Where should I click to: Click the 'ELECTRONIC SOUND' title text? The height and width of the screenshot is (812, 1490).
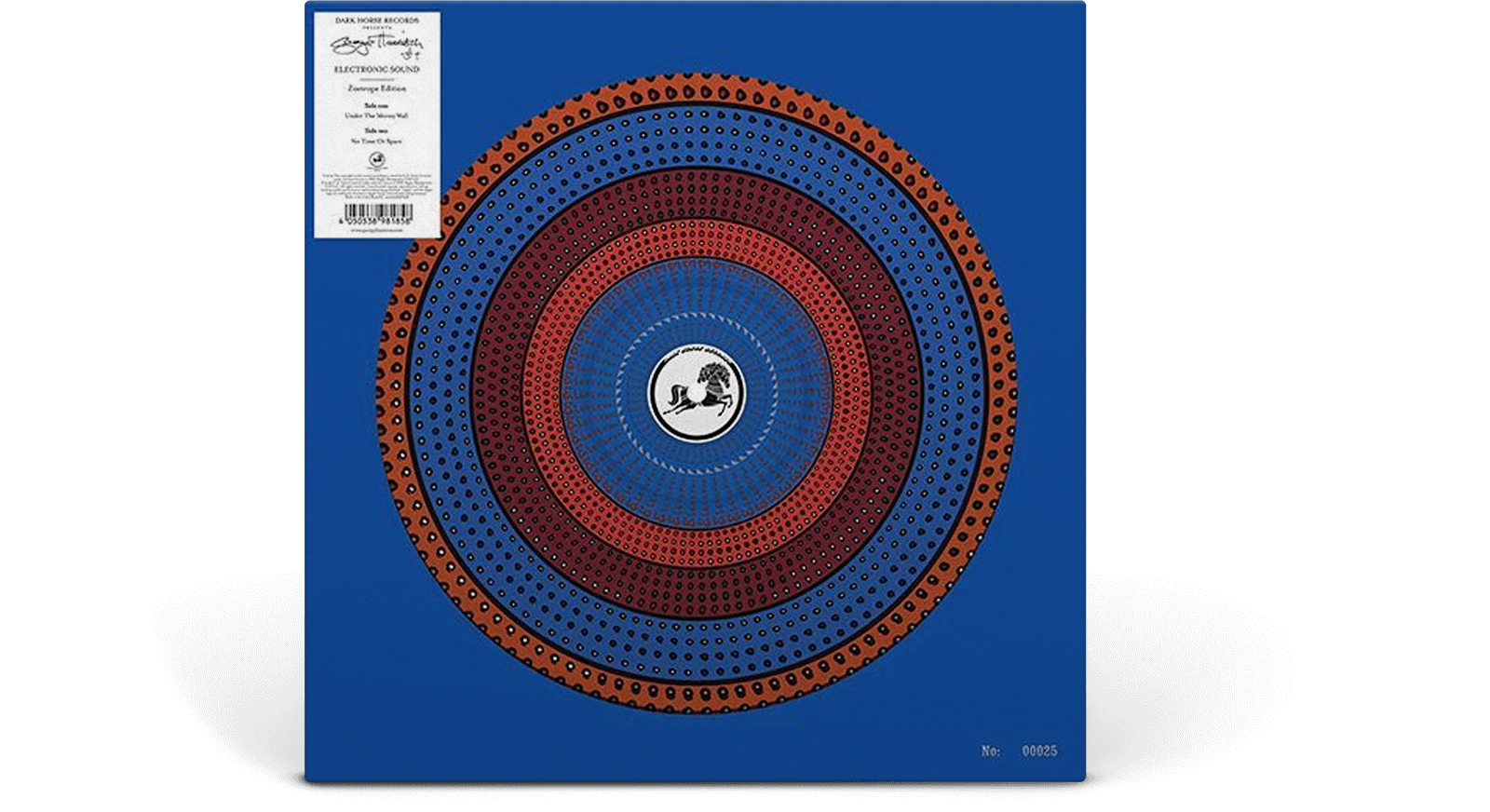click(377, 69)
